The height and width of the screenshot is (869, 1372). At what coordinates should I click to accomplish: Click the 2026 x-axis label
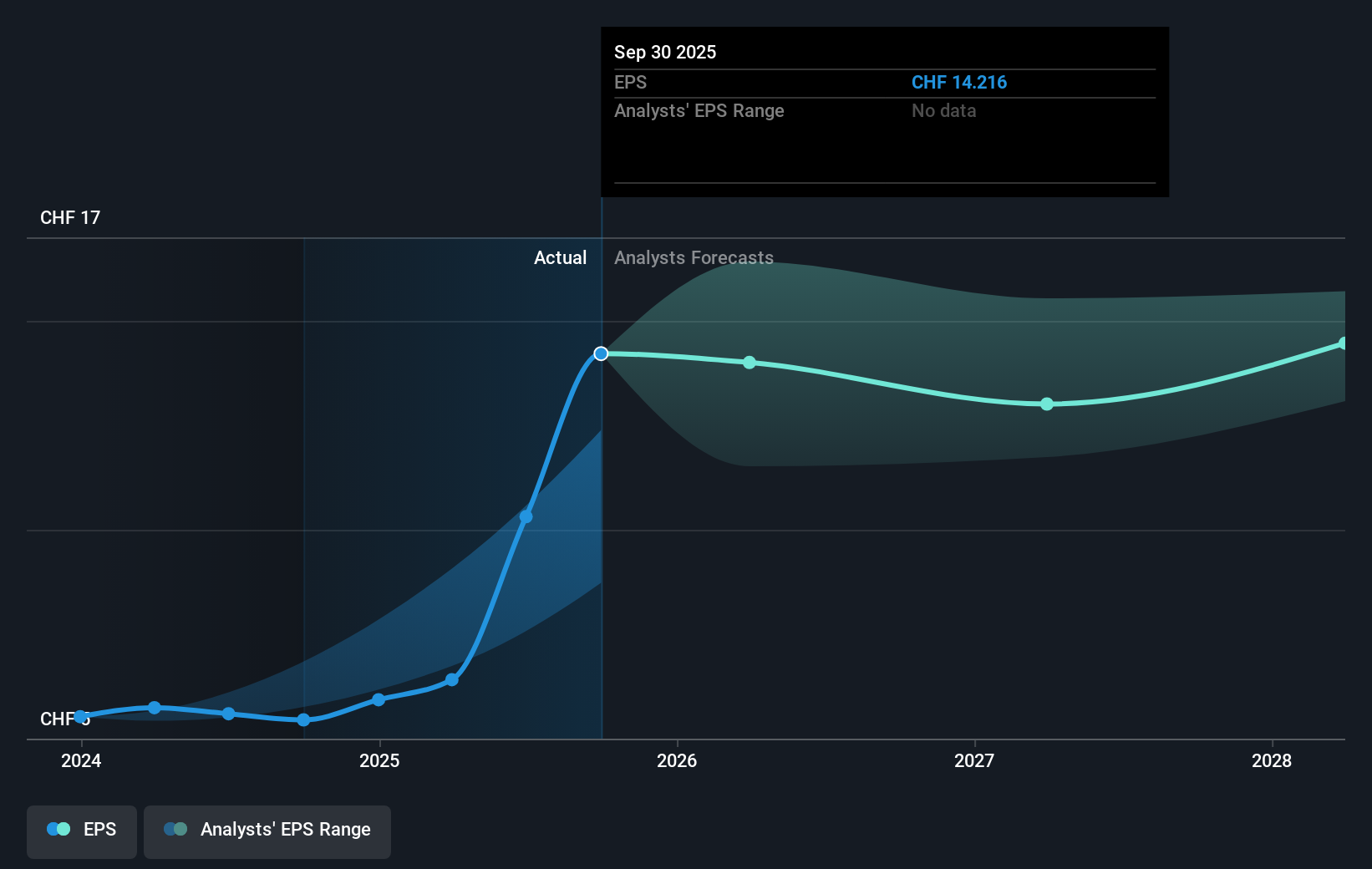click(677, 760)
